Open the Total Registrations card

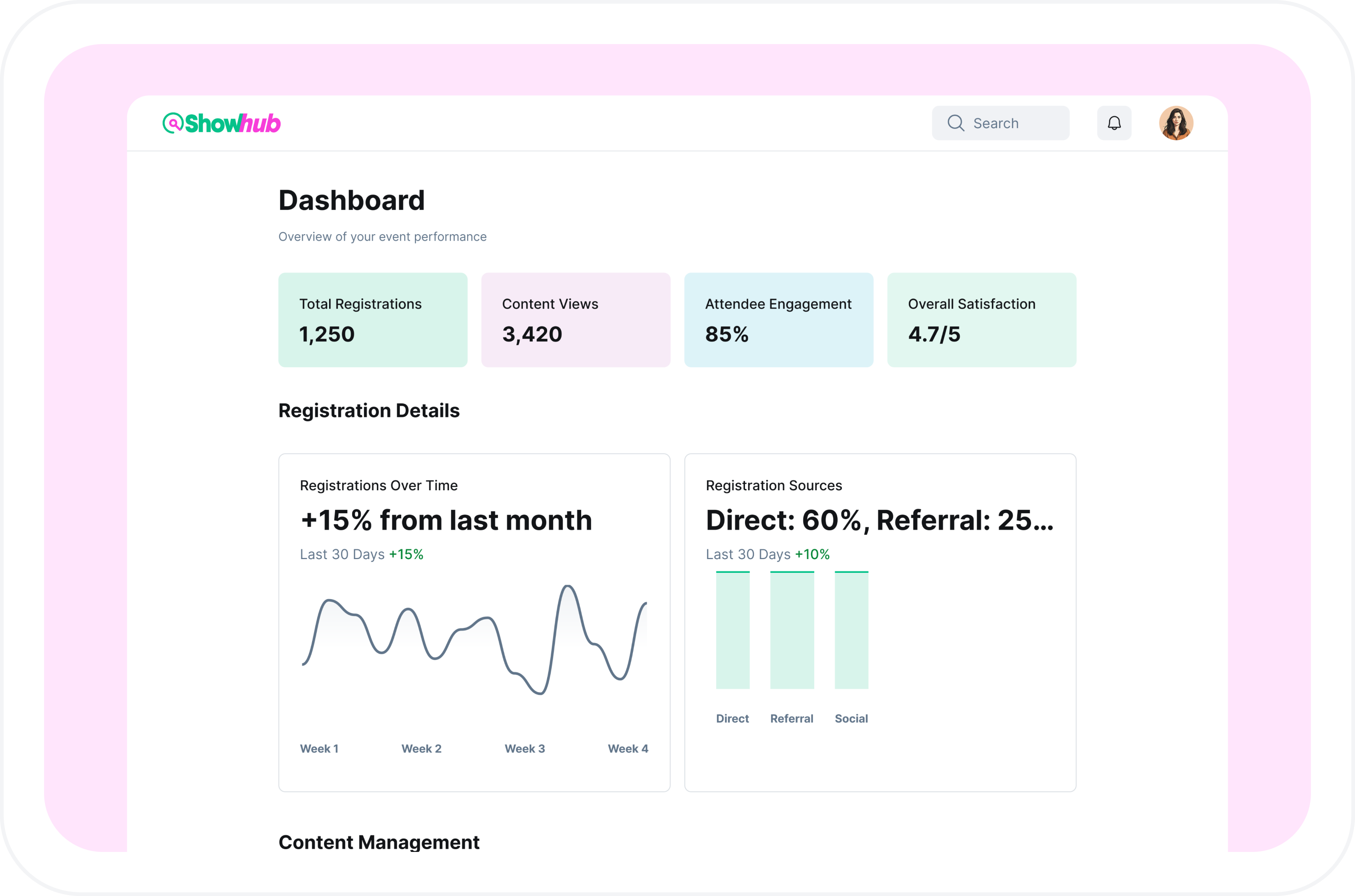(x=372, y=319)
